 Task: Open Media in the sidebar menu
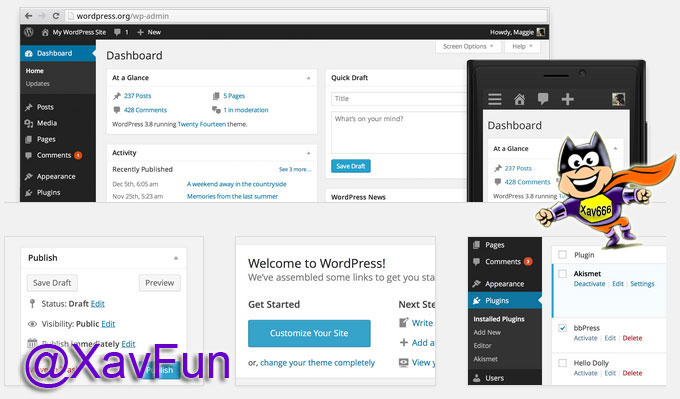coord(46,123)
